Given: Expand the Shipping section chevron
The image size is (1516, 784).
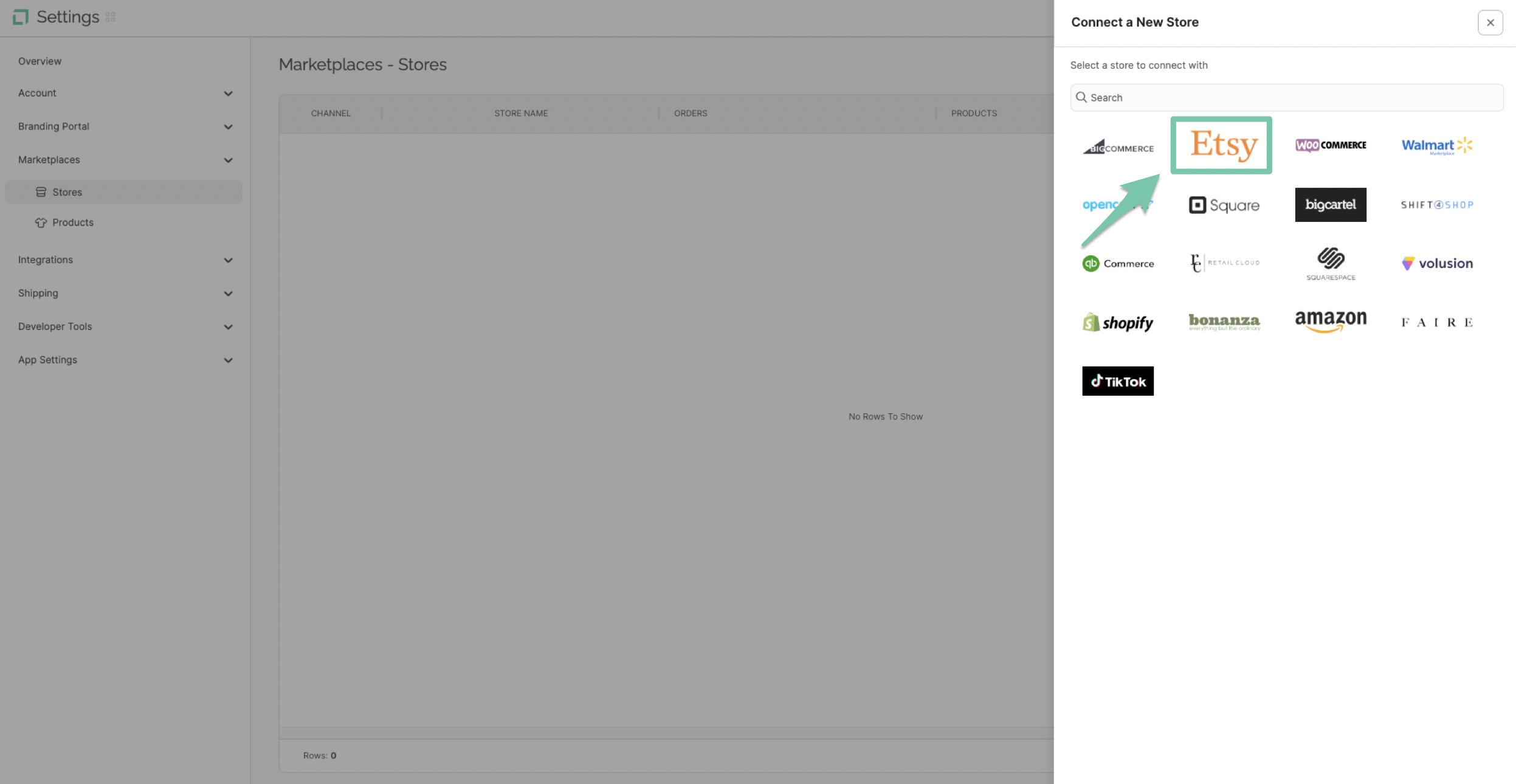Looking at the screenshot, I should click(228, 294).
